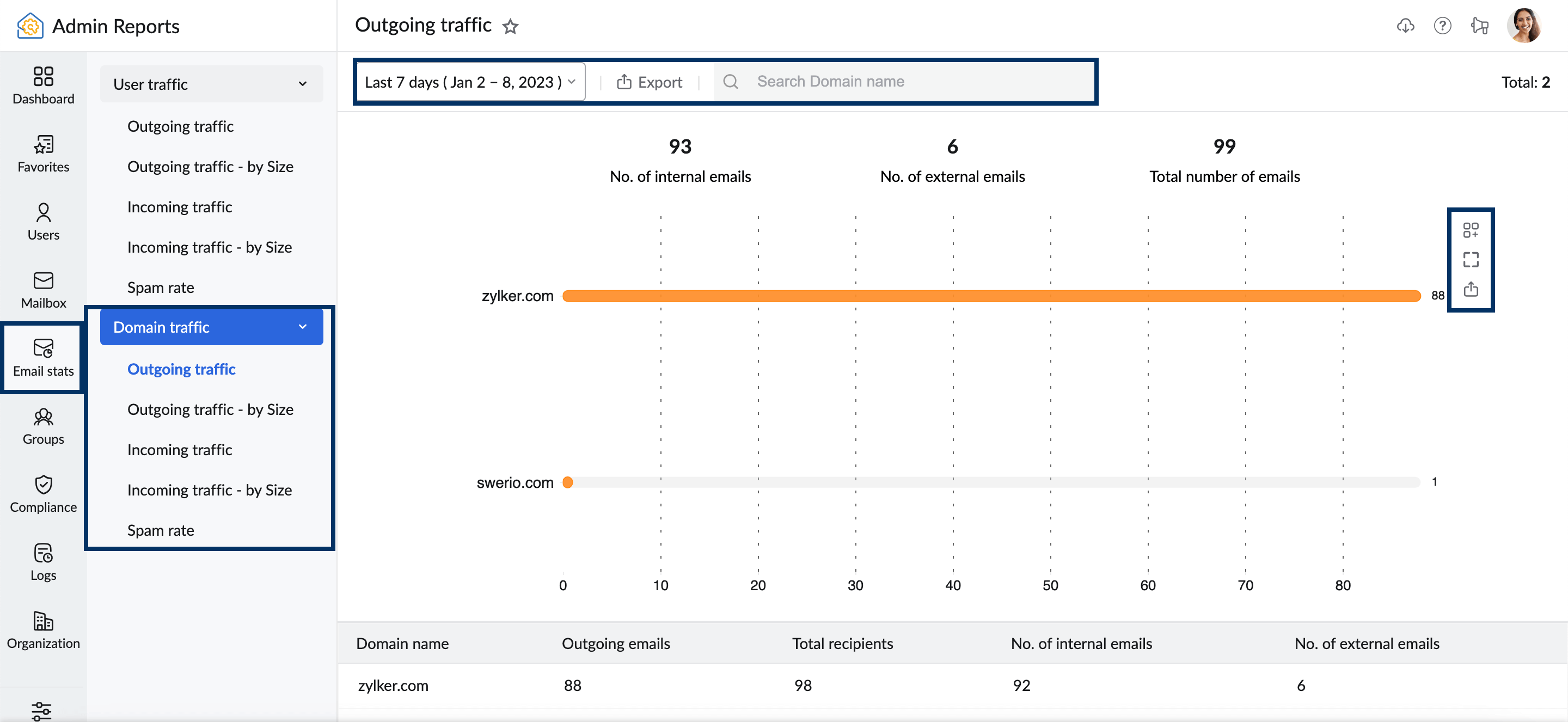
Task: Click the Domain name column header
Action: pyautogui.click(x=402, y=644)
